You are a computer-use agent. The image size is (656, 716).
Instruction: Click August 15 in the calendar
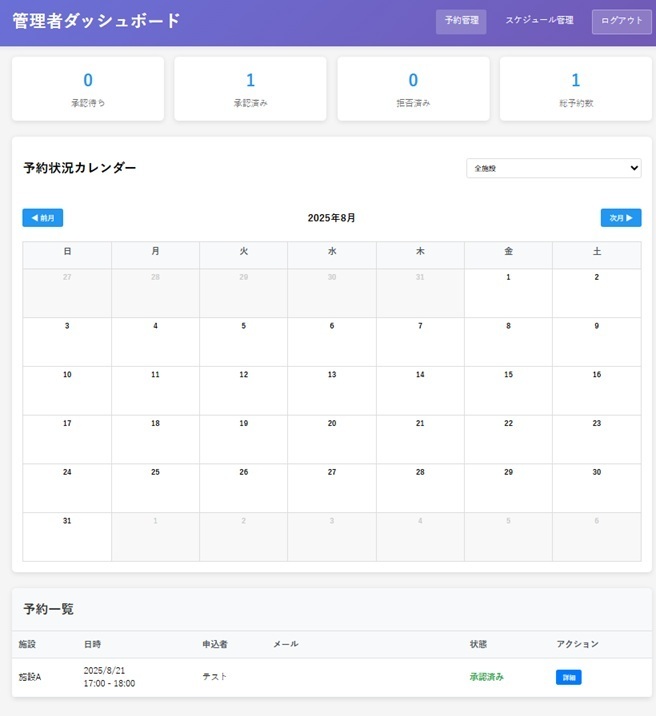point(508,390)
